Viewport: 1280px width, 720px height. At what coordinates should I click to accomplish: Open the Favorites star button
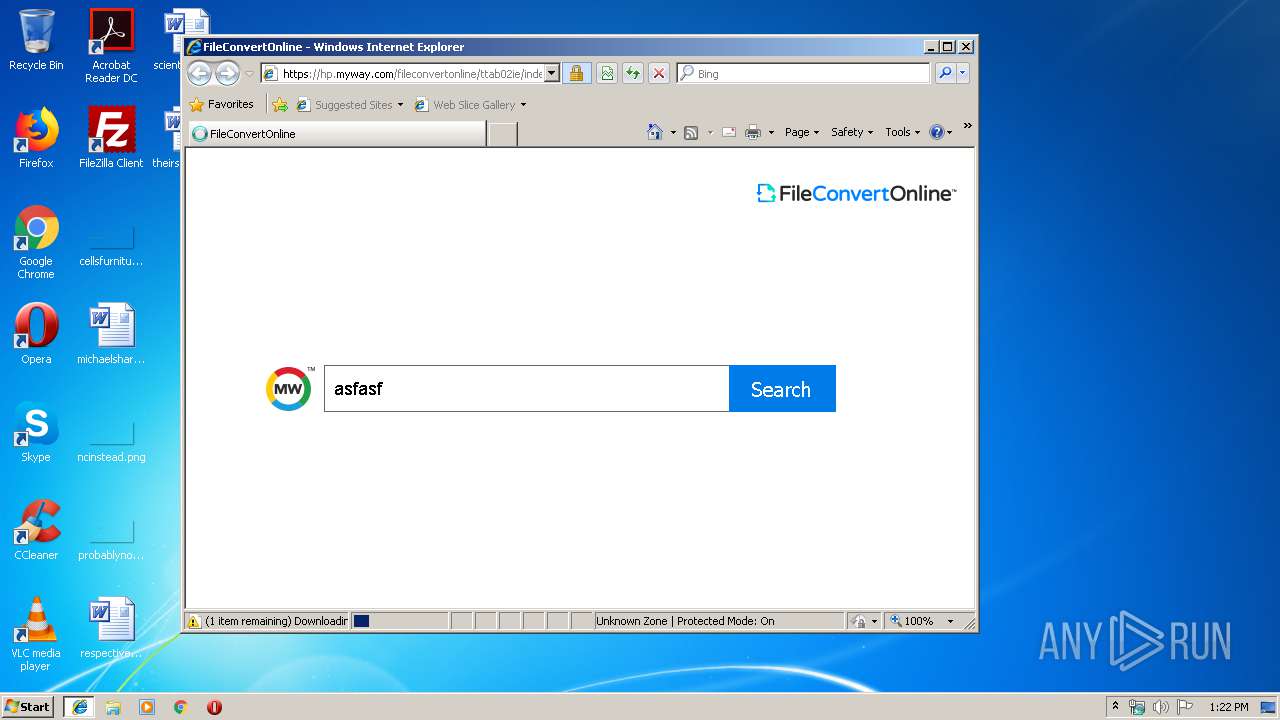[222, 104]
